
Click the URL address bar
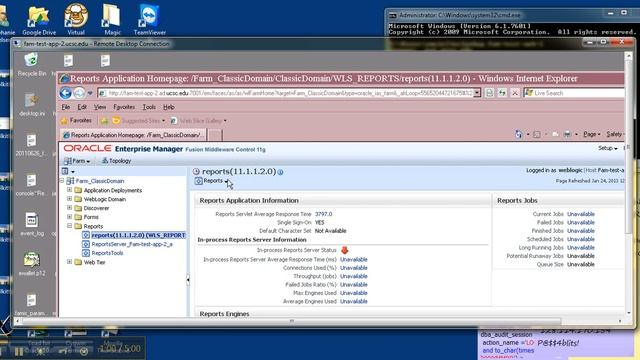pyautogui.click(x=289, y=93)
